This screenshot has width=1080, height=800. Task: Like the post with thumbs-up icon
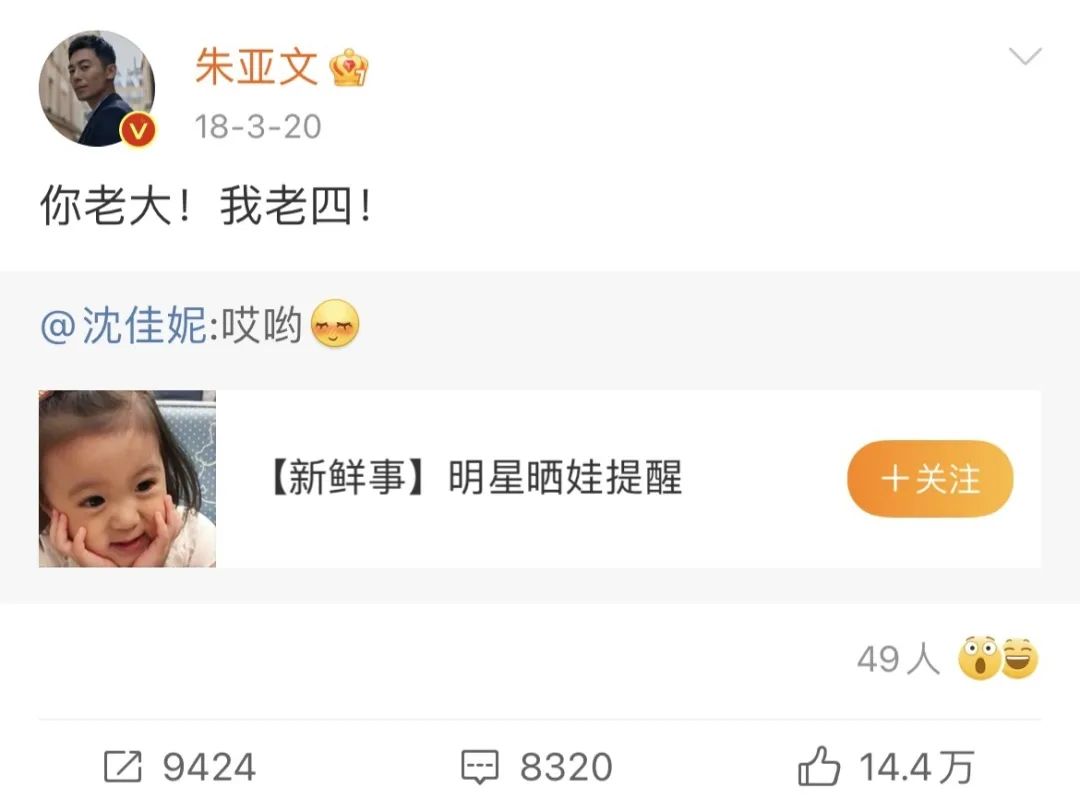coord(818,766)
